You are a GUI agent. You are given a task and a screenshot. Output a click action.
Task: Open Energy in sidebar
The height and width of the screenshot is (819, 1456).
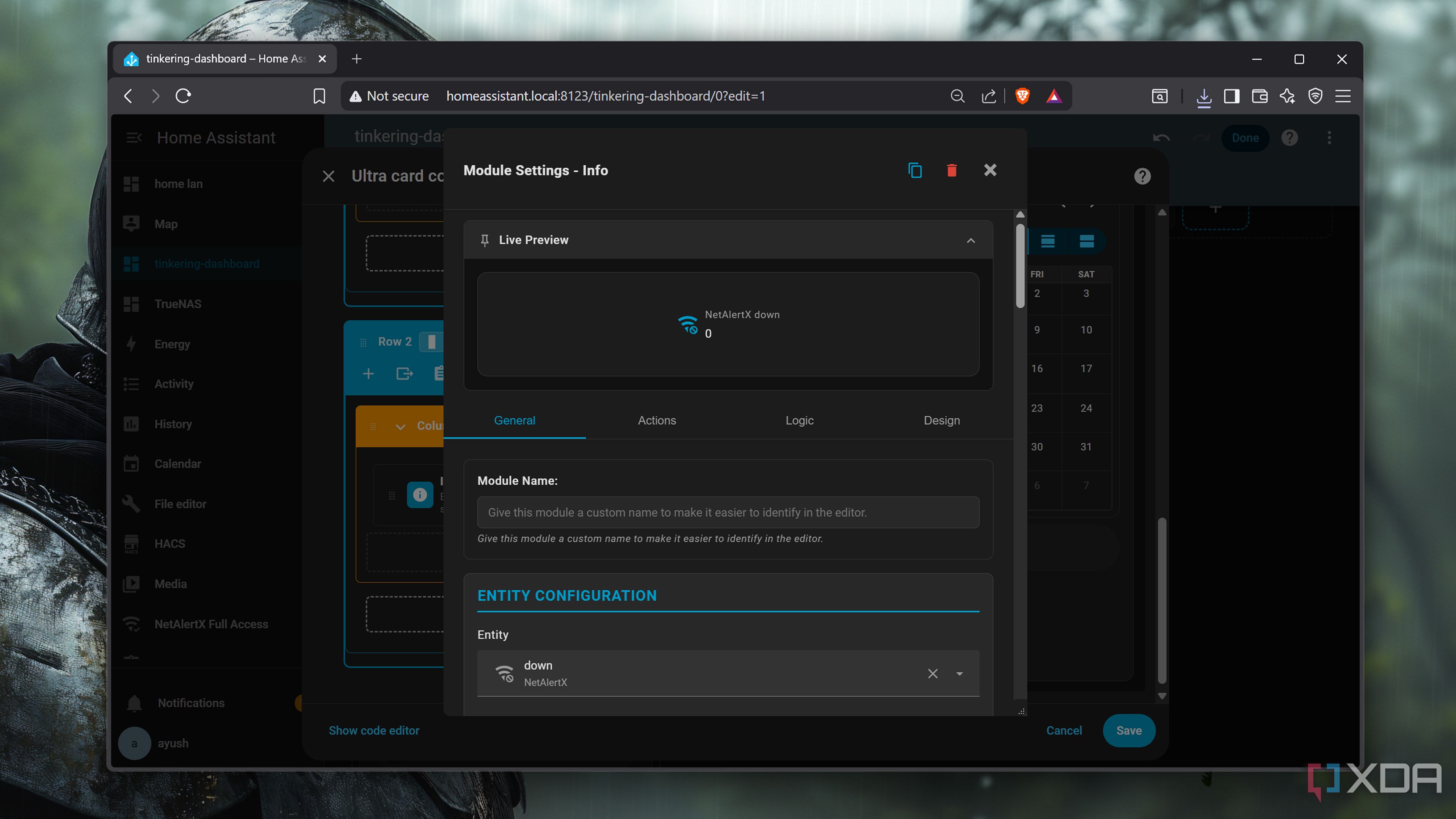click(206, 344)
